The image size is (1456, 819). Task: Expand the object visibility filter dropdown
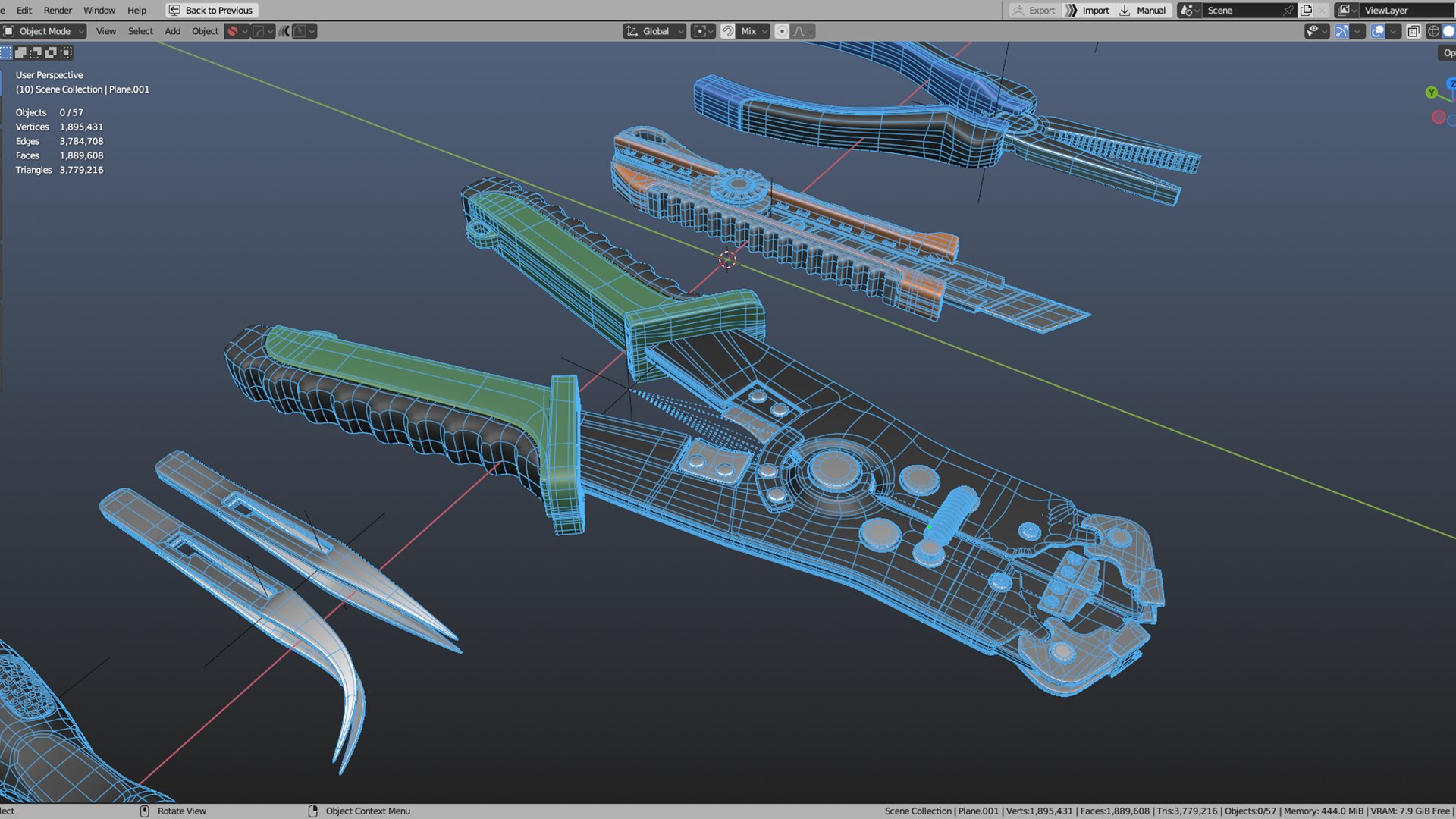pos(1317,31)
